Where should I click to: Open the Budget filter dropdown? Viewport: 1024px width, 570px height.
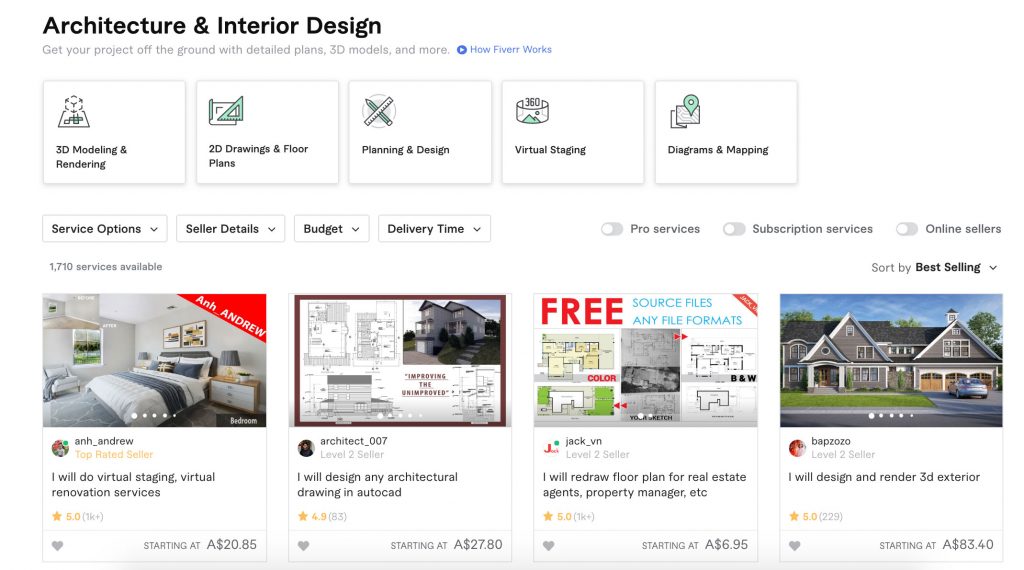pyautogui.click(x=331, y=229)
